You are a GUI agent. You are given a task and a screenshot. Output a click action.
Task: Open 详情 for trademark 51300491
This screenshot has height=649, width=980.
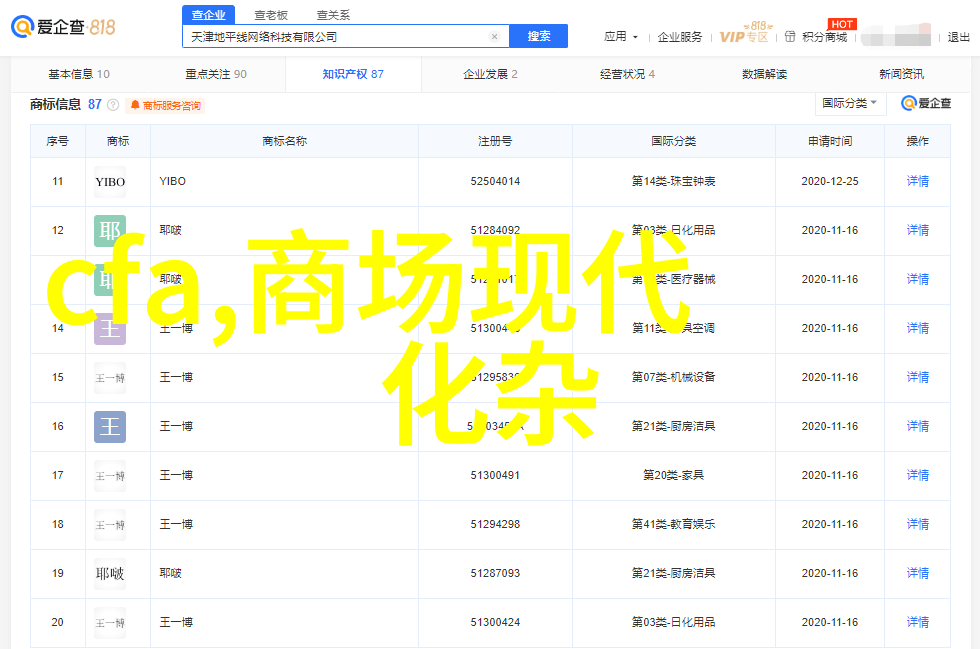[918, 475]
